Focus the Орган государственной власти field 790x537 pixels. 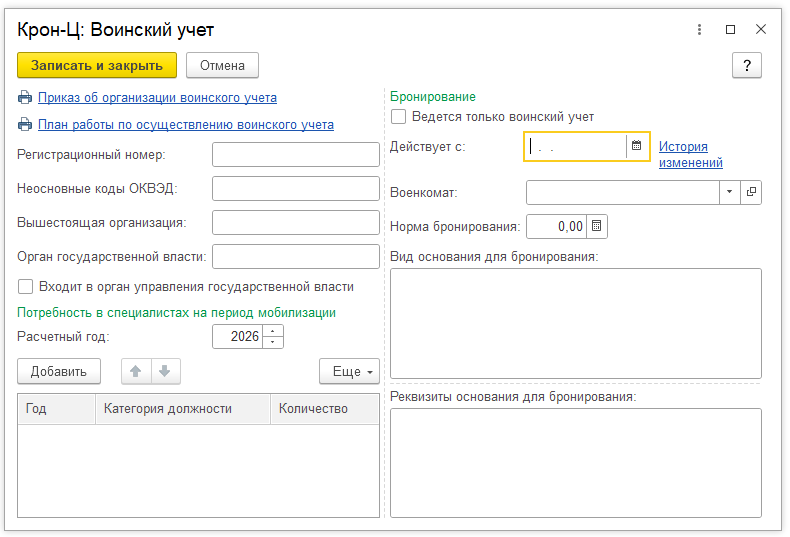[296, 256]
